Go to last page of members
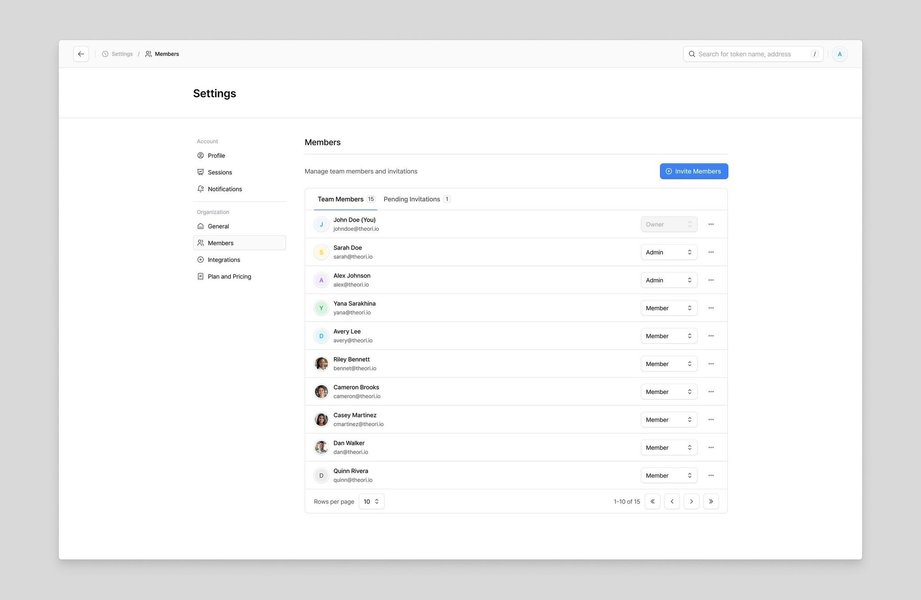This screenshot has width=921, height=600. [x=711, y=502]
